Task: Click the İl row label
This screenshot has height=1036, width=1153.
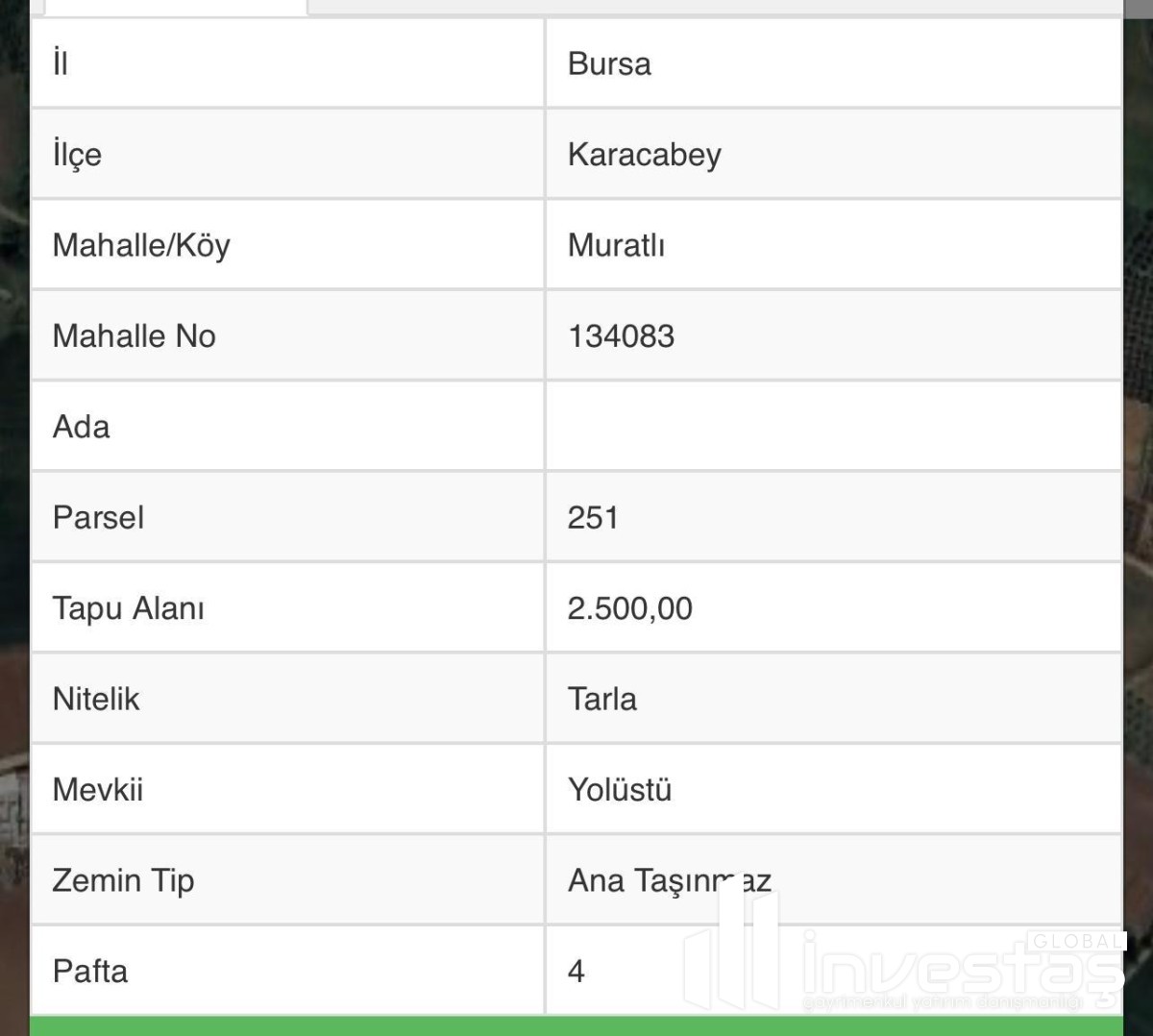Action: (x=61, y=64)
